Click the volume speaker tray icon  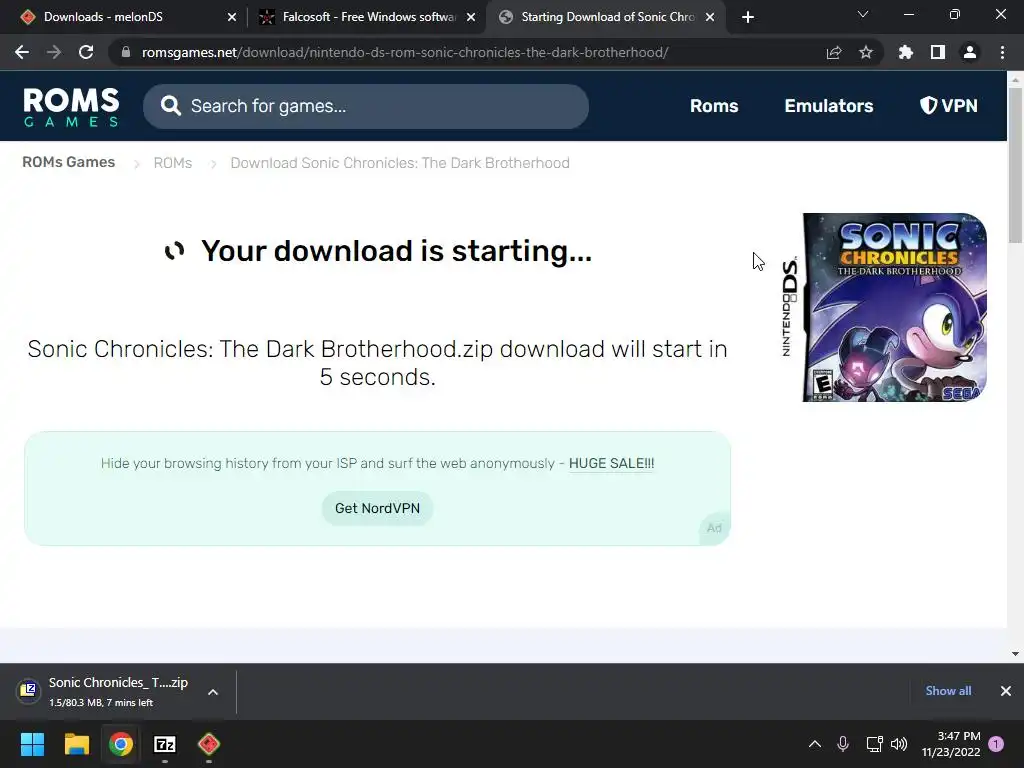[899, 744]
